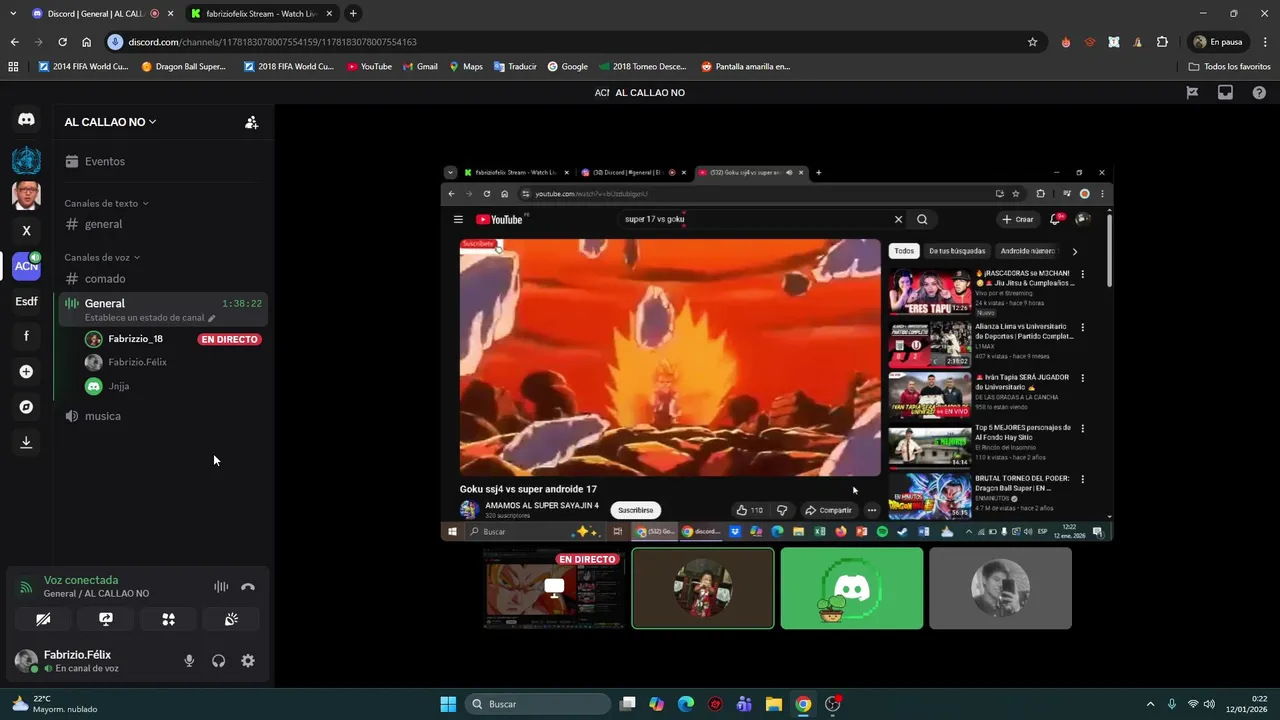Image resolution: width=1280 pixels, height=720 pixels.
Task: Click Download Apps arrow icon
Action: pos(26,442)
